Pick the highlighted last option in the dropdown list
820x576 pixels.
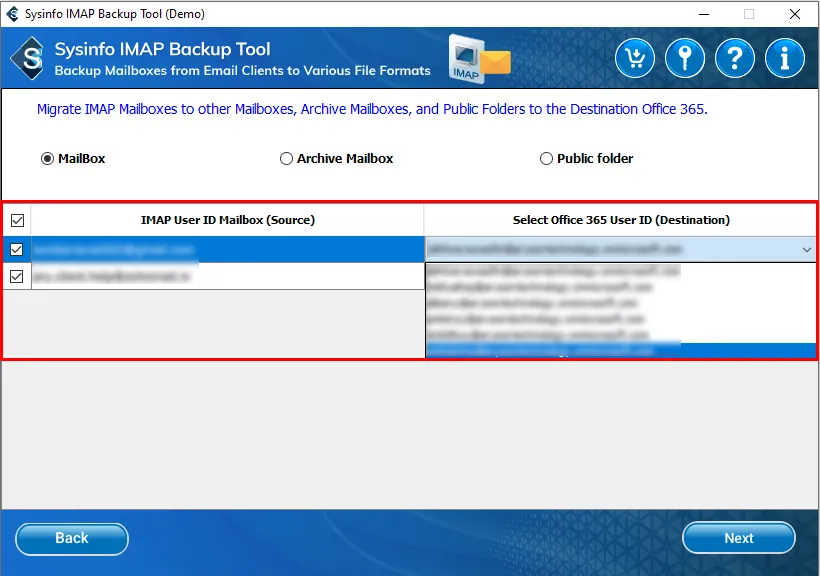[620, 350]
